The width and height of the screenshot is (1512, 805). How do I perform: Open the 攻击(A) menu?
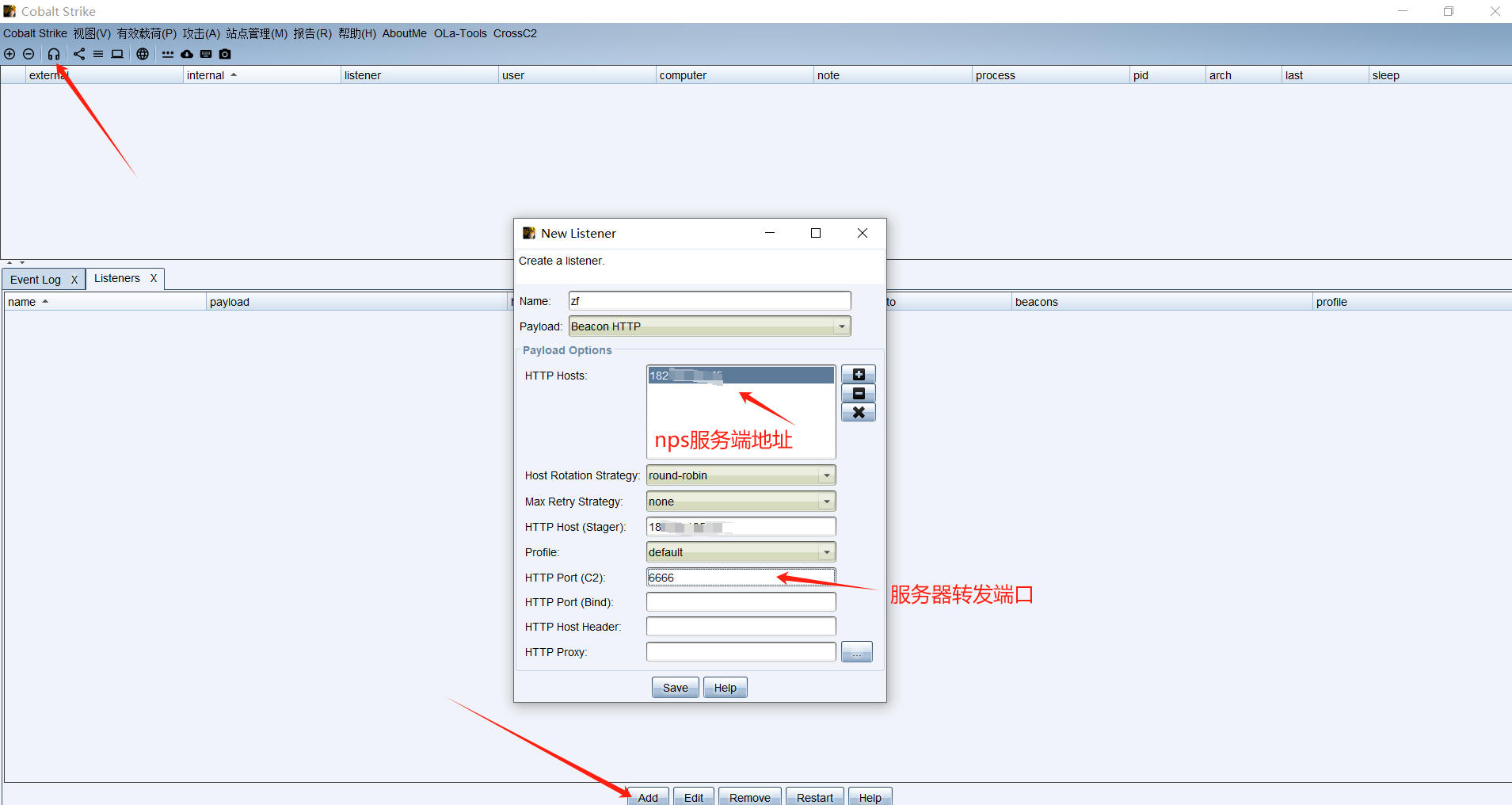201,33
